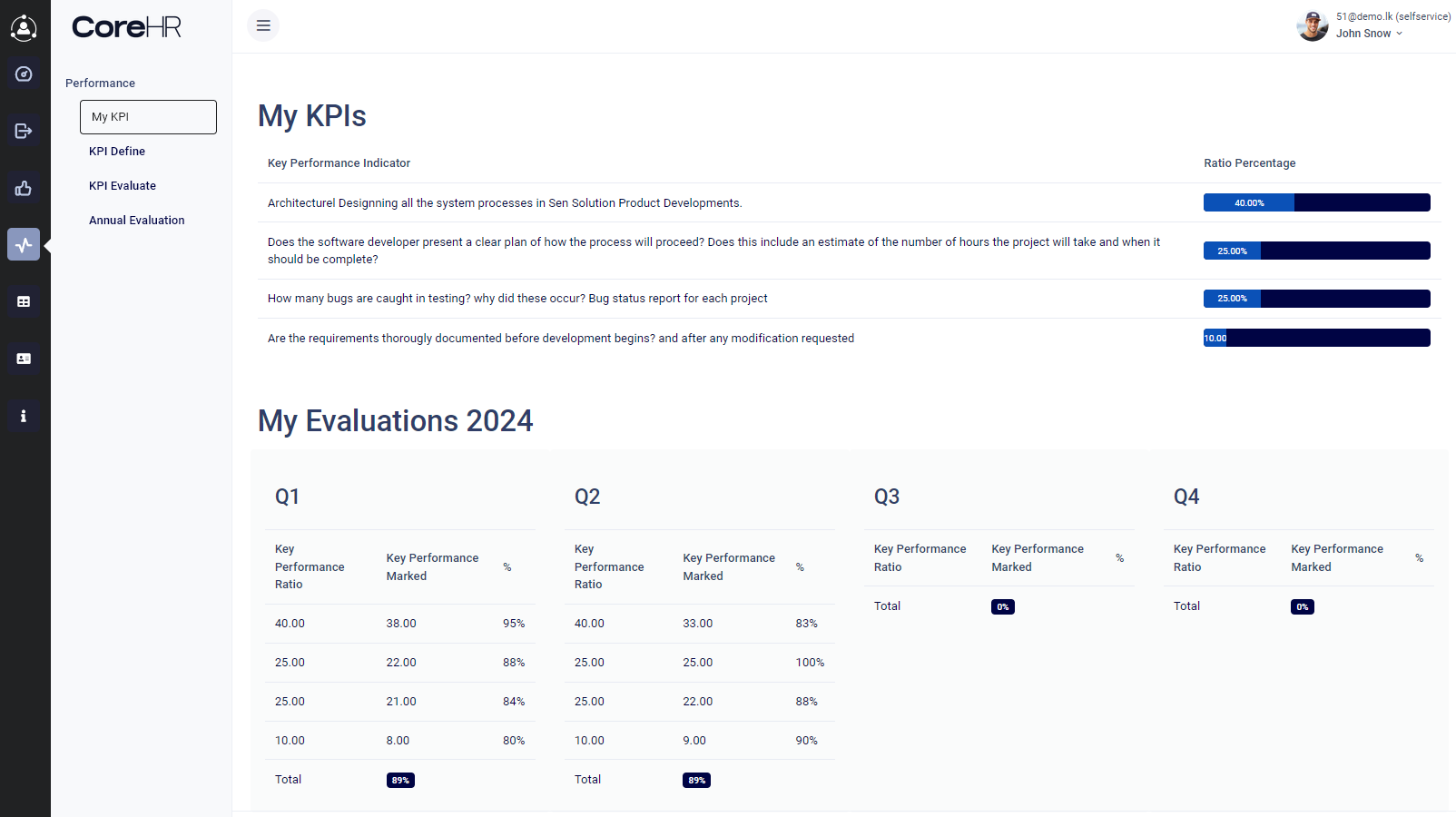The width and height of the screenshot is (1456, 817).
Task: Click the ID card sidebar icon
Action: (x=24, y=359)
